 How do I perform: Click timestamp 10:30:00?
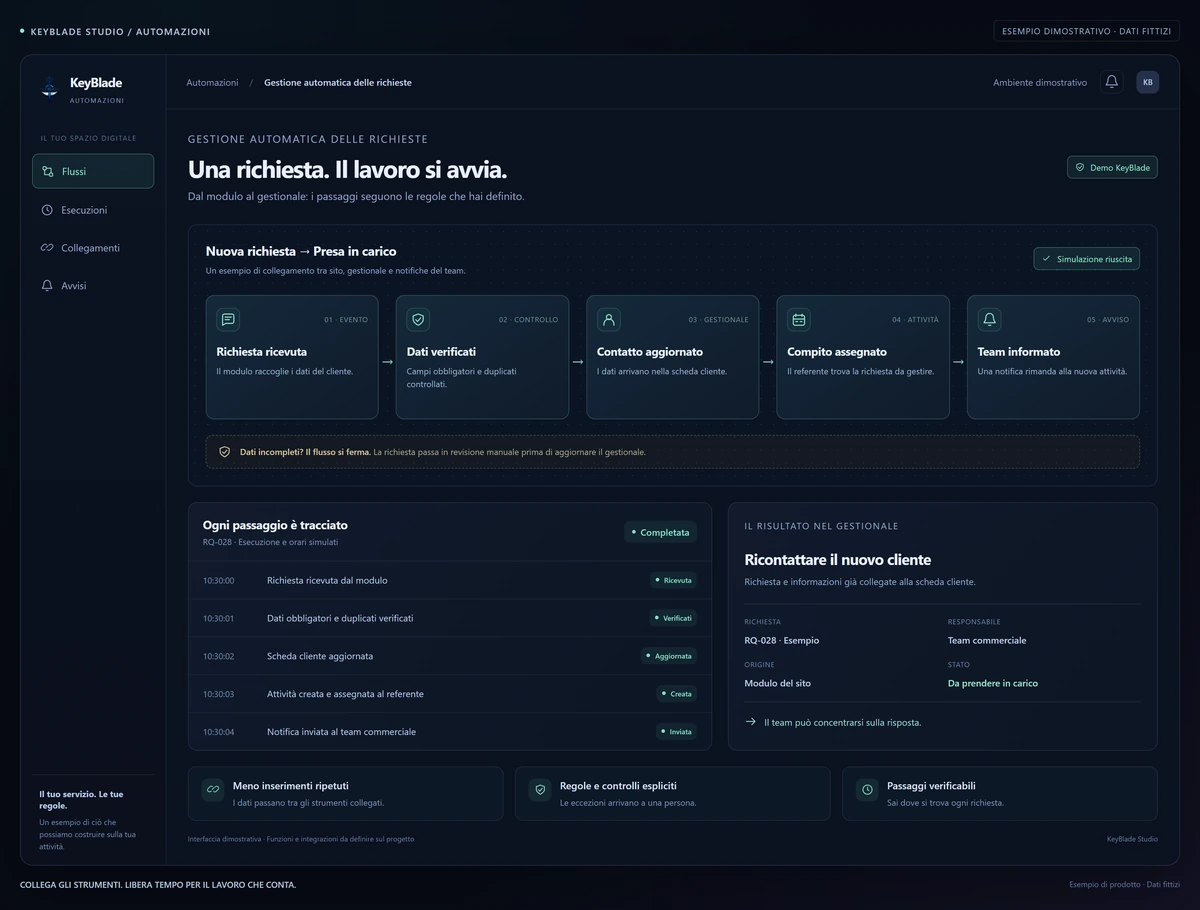218,580
